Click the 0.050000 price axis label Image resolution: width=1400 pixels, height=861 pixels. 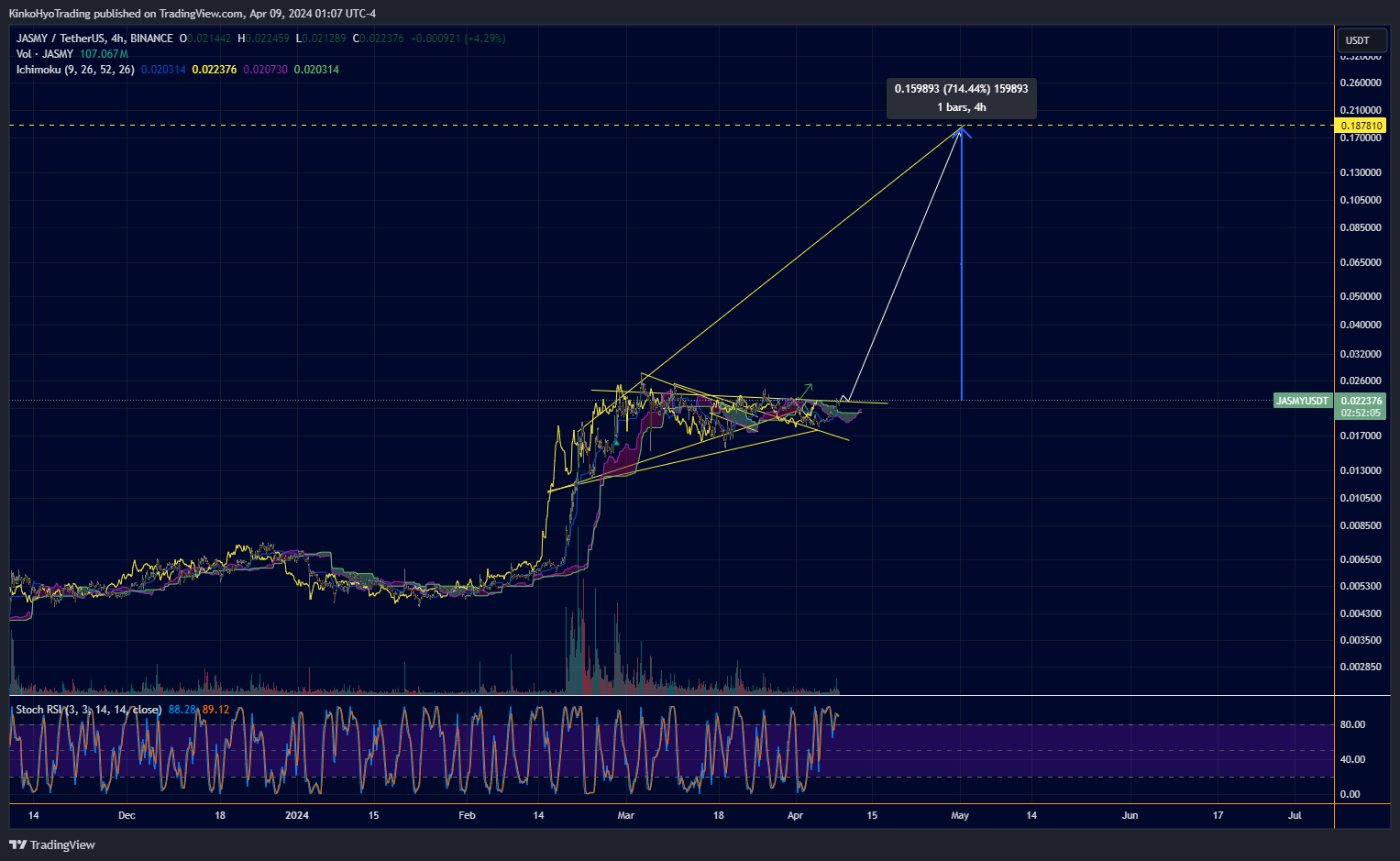pos(1361,296)
